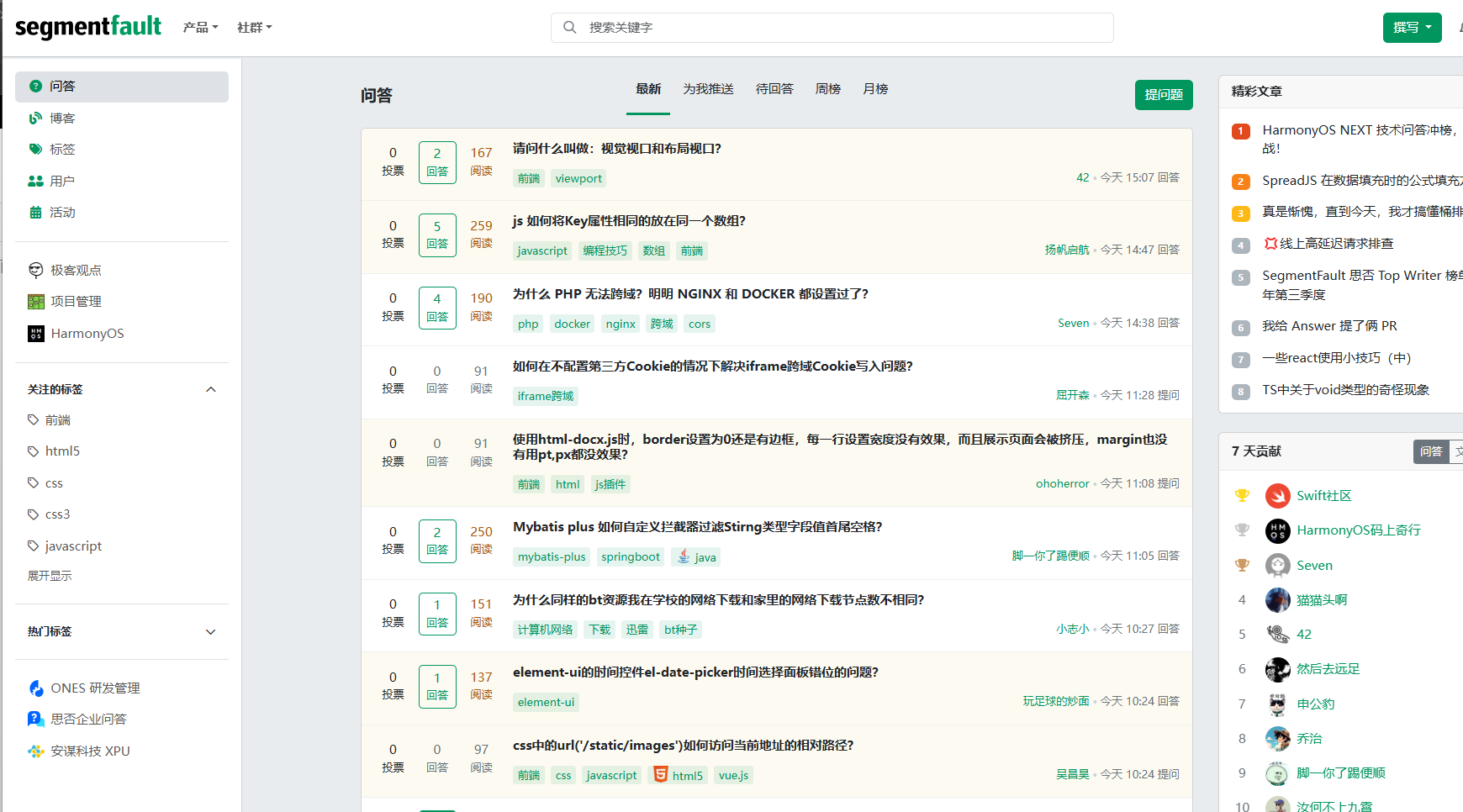Click the search magnifier icon
This screenshot has width=1463, height=812.
570,28
